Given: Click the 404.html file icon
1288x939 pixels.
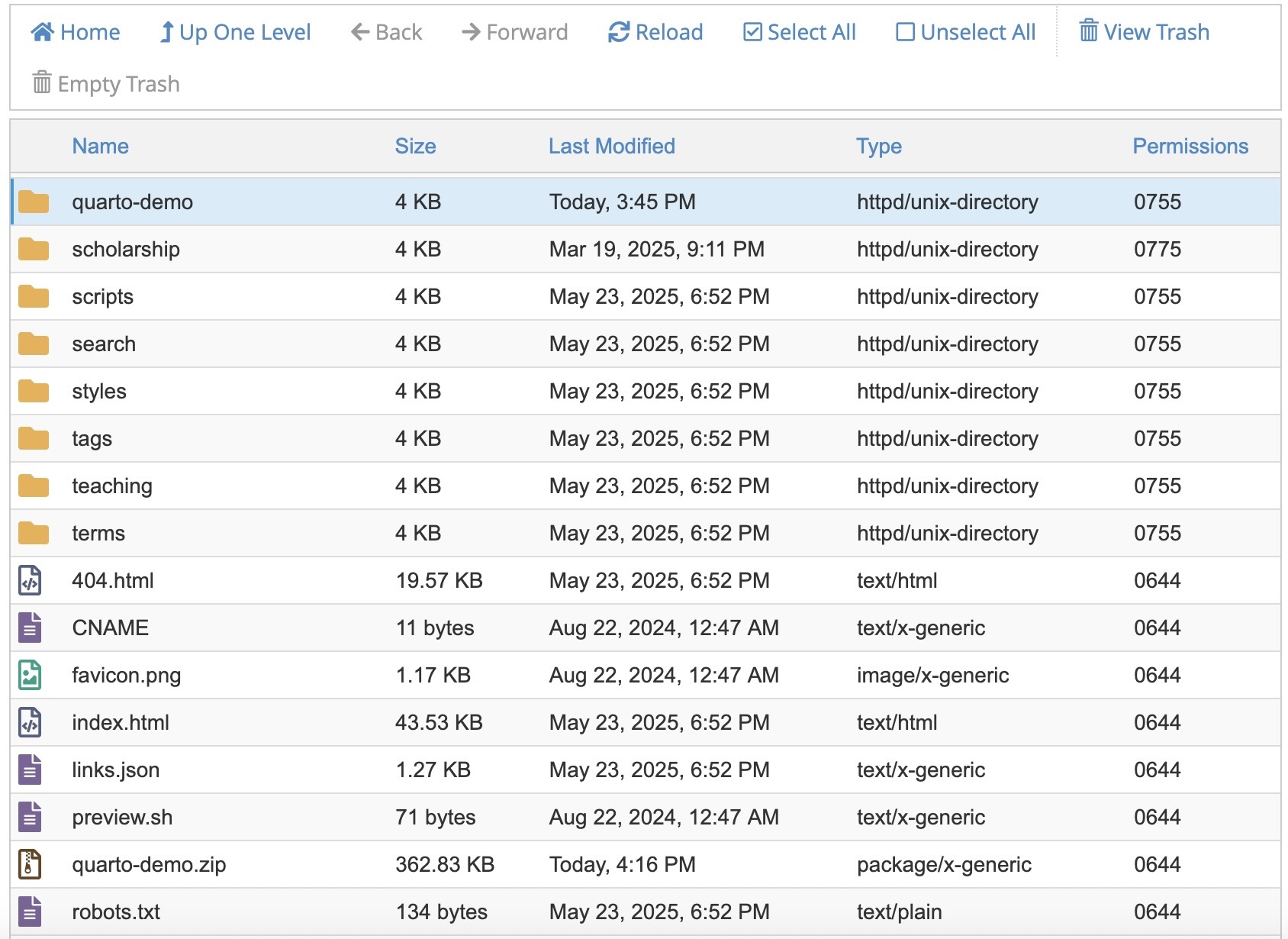Looking at the screenshot, I should click(30, 580).
